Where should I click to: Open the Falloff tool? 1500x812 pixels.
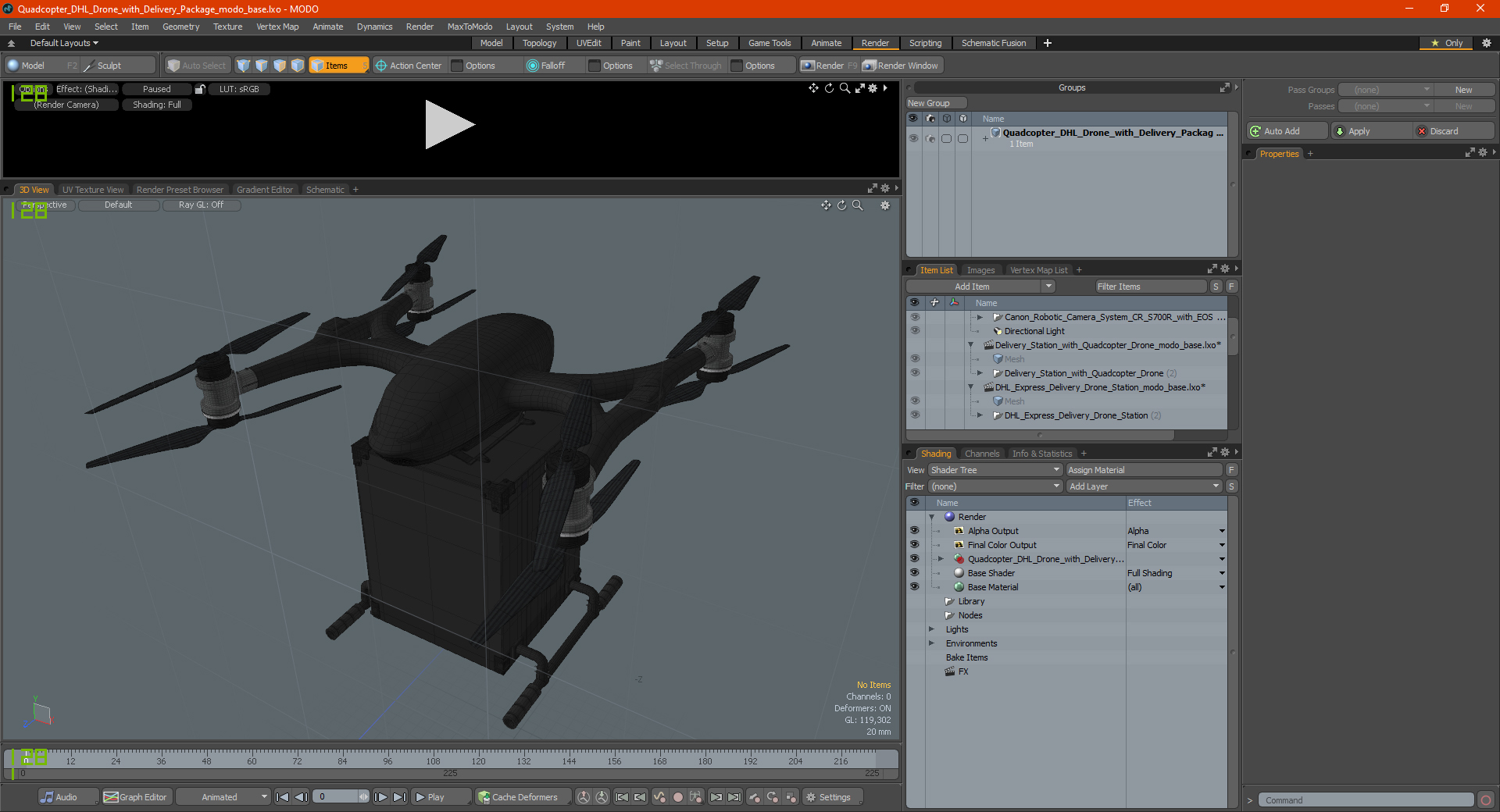pyautogui.click(x=546, y=66)
